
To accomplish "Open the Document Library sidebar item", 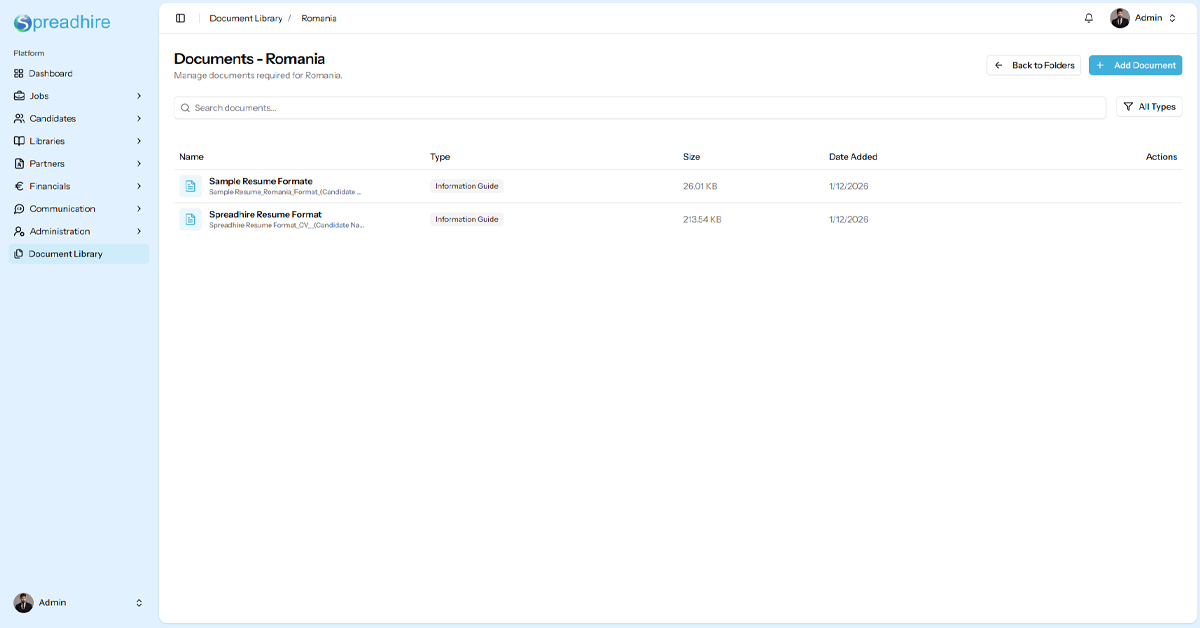I will tap(65, 254).
